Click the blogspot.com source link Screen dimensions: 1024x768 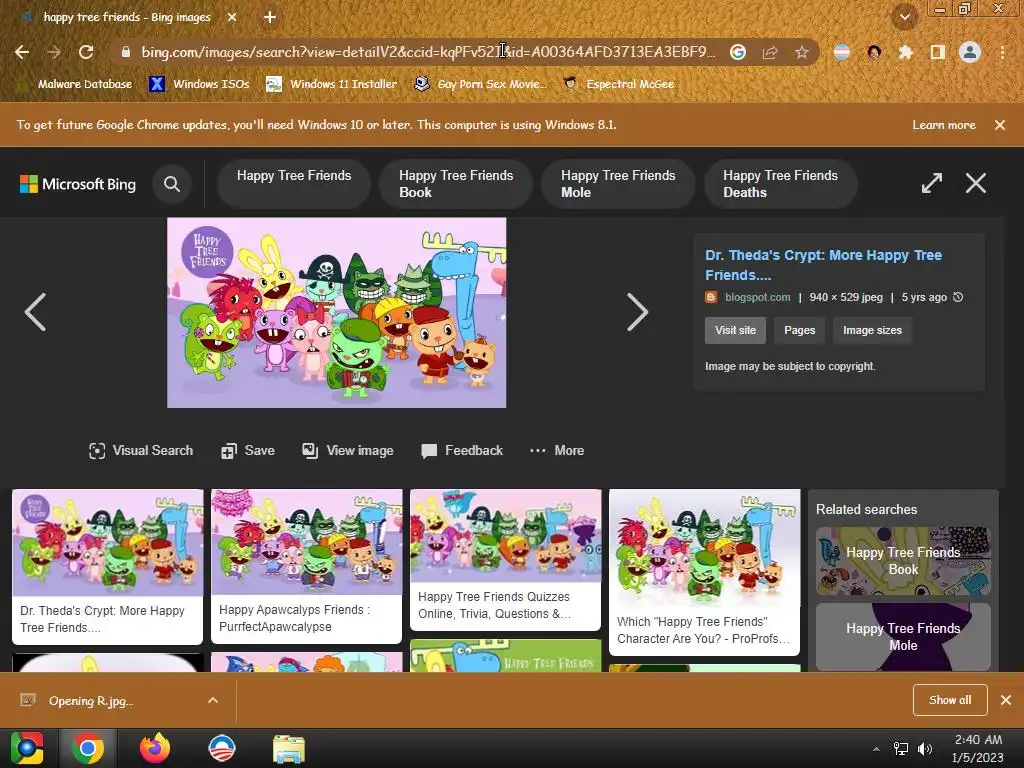(x=758, y=297)
